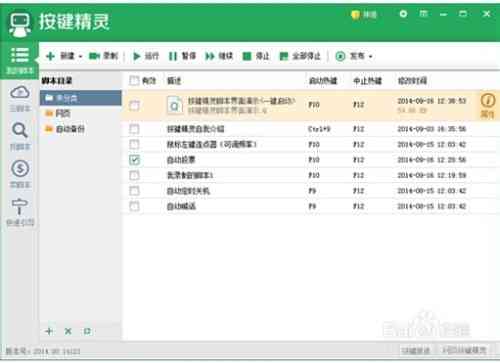Click the circular 发布 Publish icon

coord(340,56)
